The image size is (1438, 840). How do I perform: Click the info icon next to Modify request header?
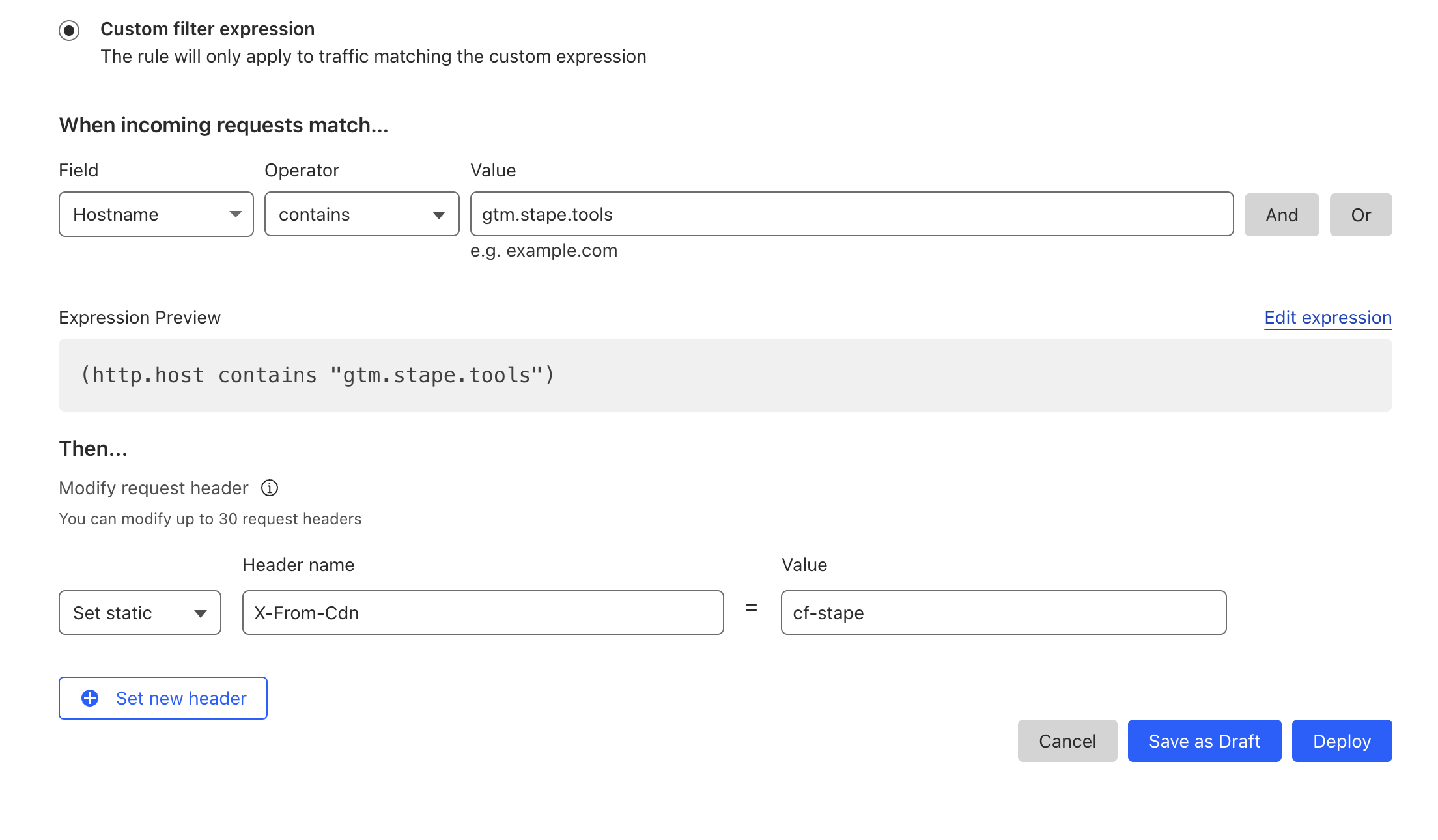(x=269, y=488)
